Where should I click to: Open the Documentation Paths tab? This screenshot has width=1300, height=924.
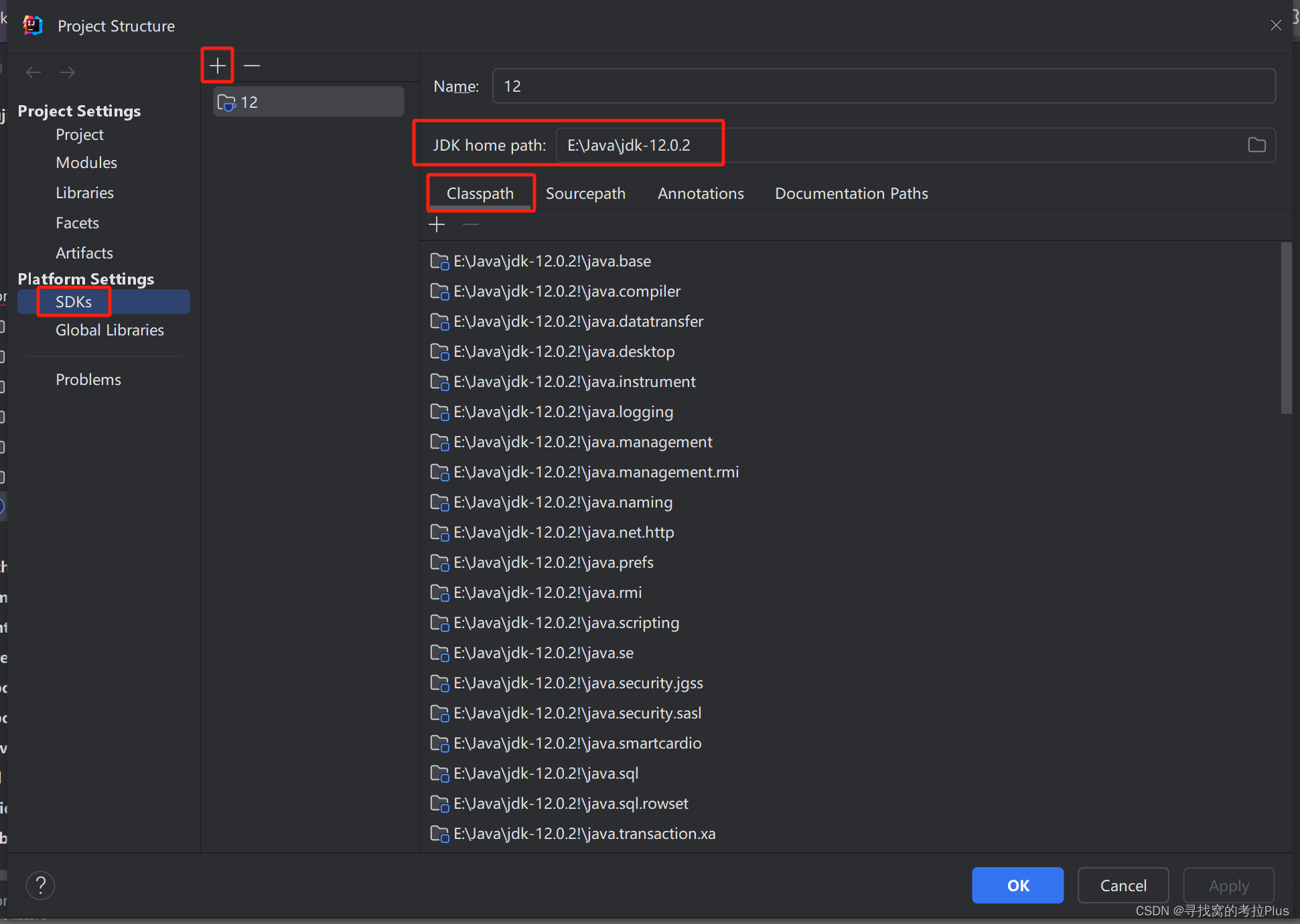(x=851, y=194)
